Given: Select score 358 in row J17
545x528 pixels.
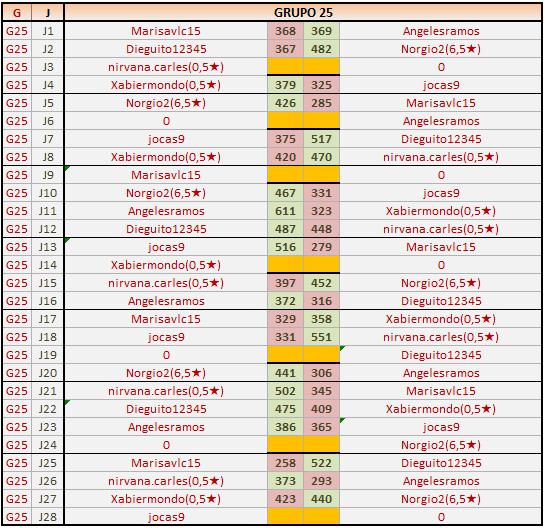Looking at the screenshot, I should pyautogui.click(x=322, y=319).
